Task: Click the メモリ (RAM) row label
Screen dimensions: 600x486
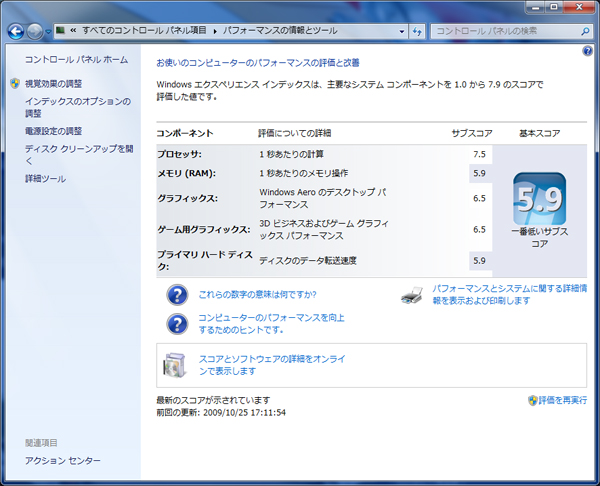Action: pyautogui.click(x=187, y=173)
